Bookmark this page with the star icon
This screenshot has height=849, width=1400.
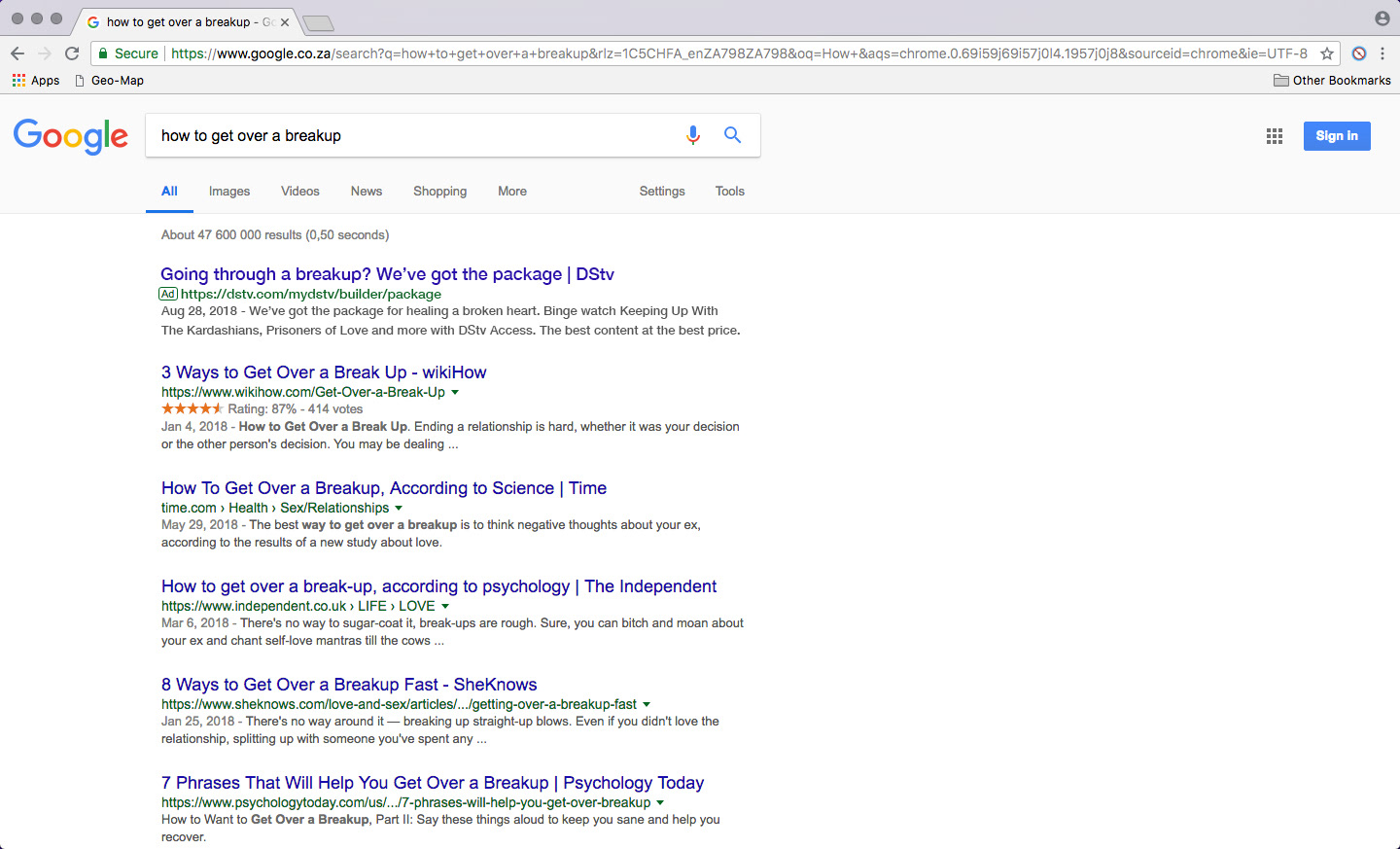tap(1327, 53)
